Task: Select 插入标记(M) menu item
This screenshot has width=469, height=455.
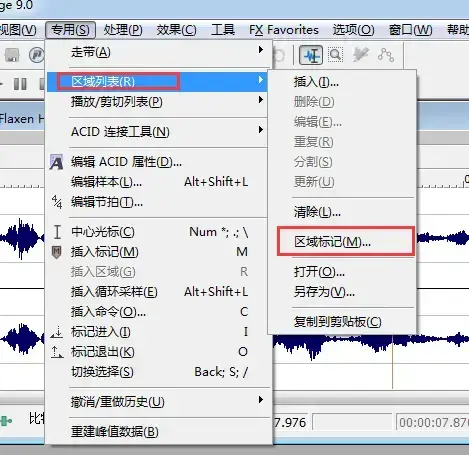Action: 157,252
